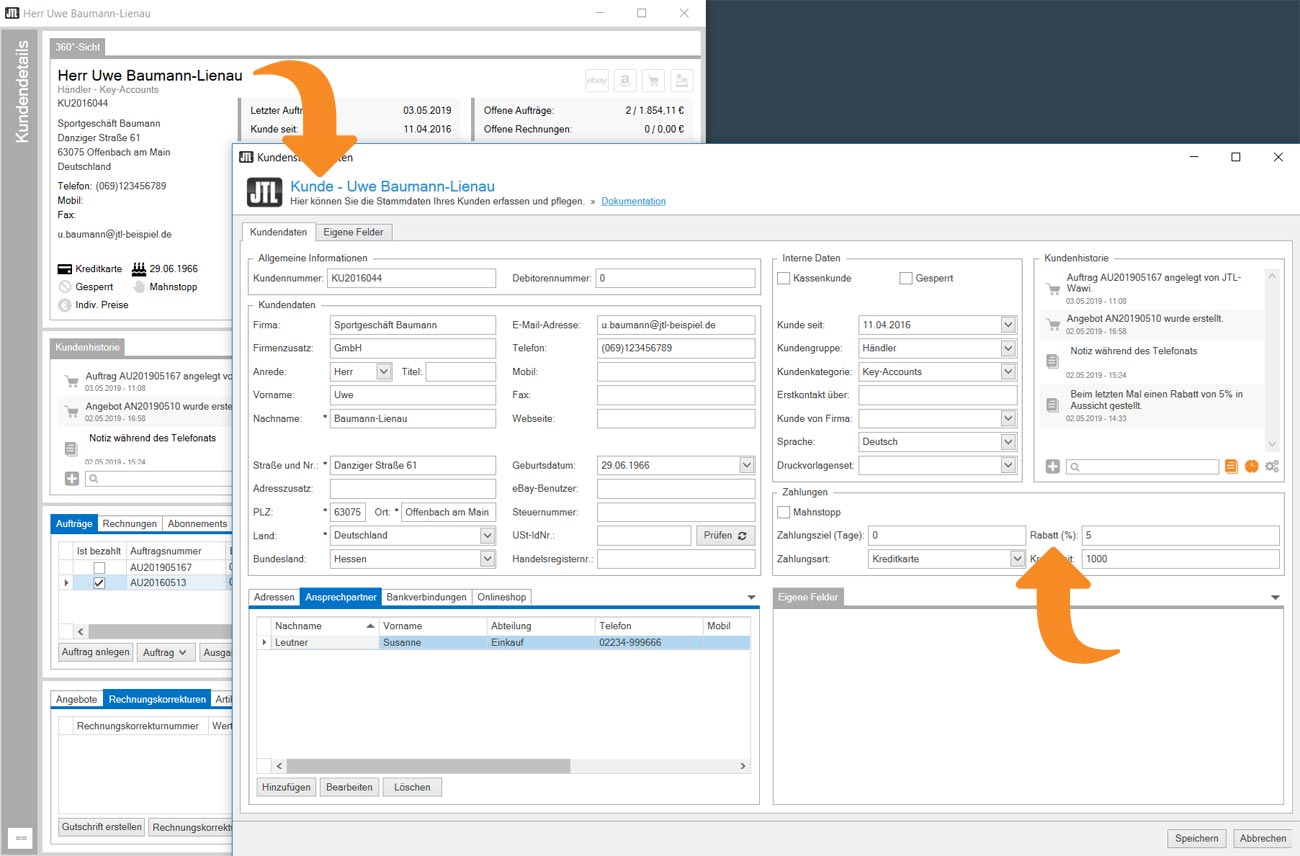Viewport: 1300px width, 856px height.
Task: Click the Amazon icon in customer header
Action: (x=625, y=81)
